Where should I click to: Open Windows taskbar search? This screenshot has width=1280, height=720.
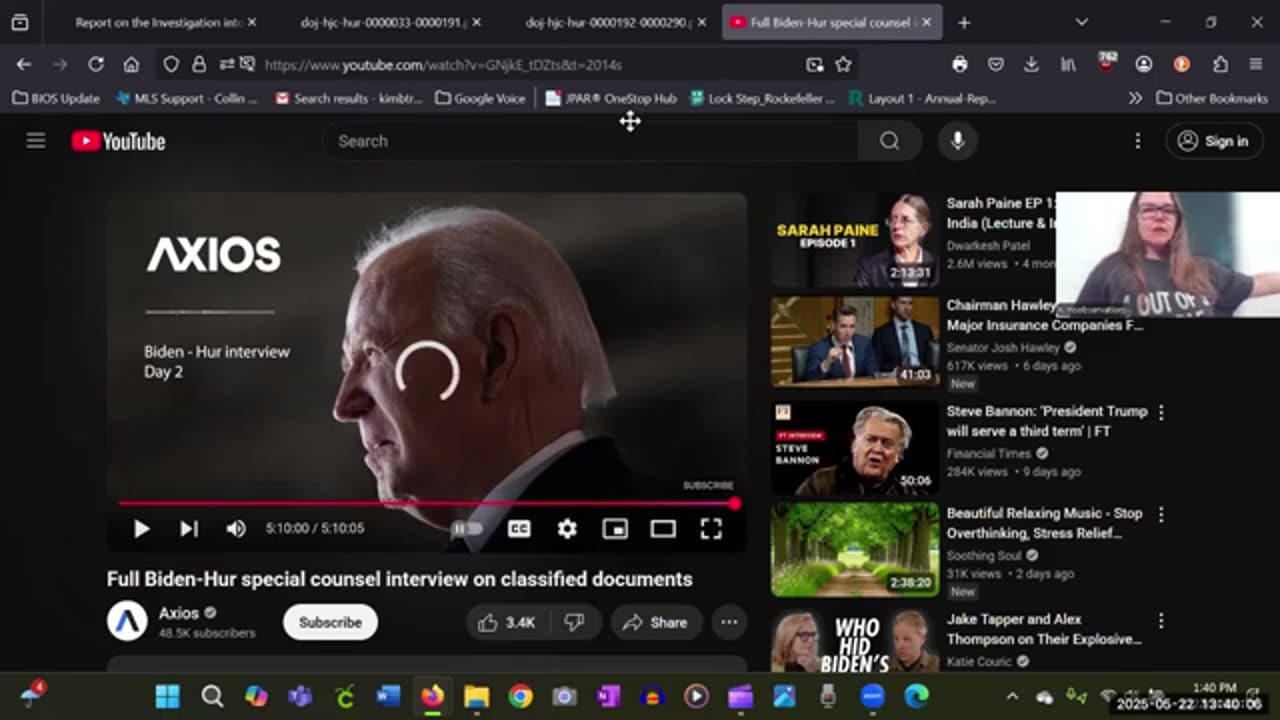tap(211, 696)
